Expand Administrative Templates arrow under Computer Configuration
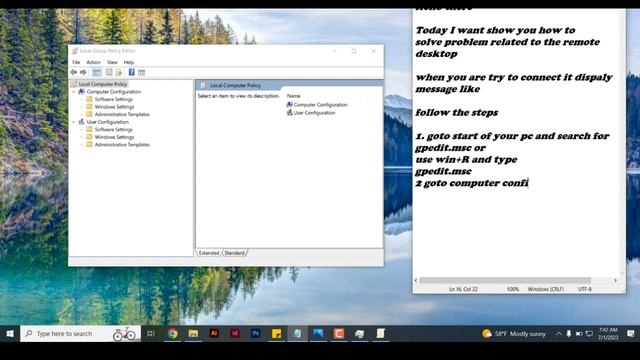The height and width of the screenshot is (360, 640). [82, 114]
